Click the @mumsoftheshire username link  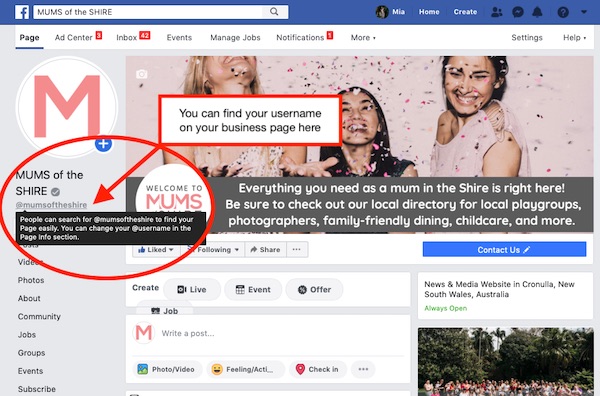51,205
